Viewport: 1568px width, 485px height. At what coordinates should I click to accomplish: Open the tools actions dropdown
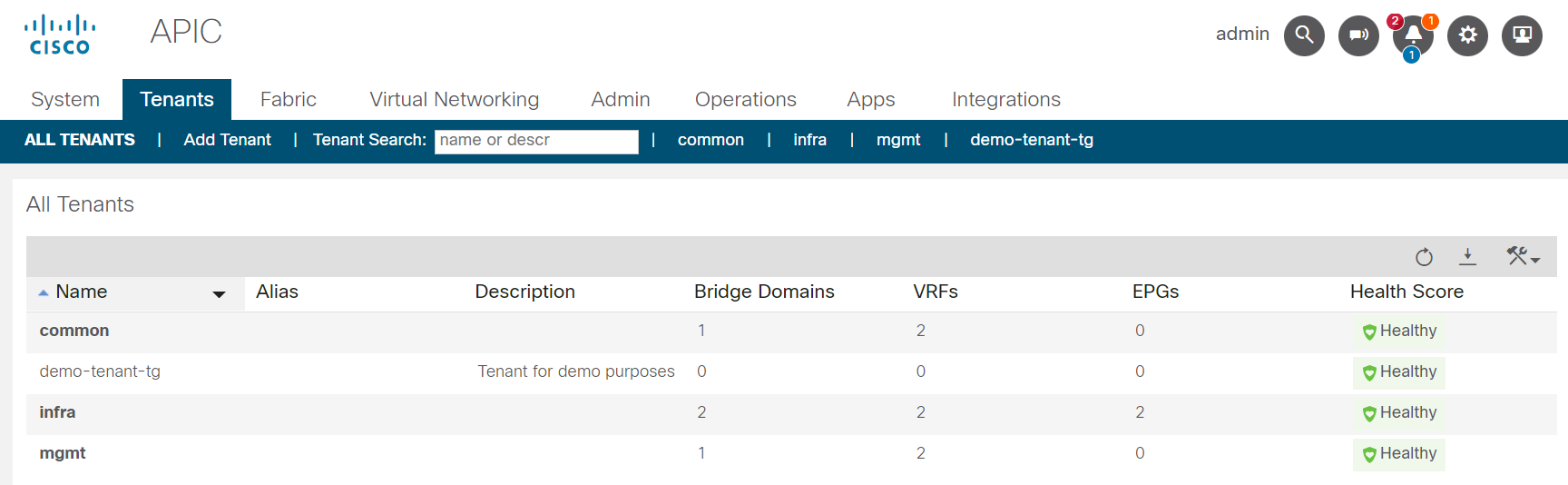click(x=1523, y=257)
